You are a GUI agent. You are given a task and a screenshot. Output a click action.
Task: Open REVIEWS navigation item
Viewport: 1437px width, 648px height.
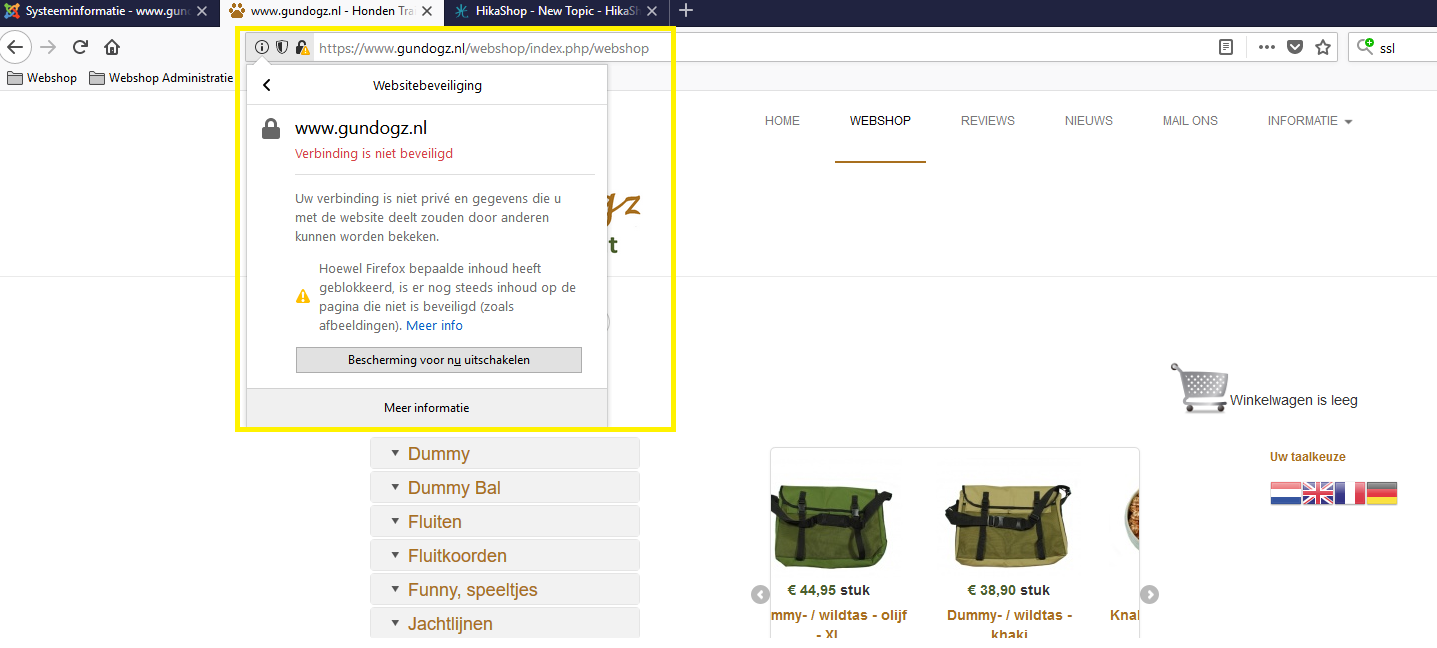(988, 121)
